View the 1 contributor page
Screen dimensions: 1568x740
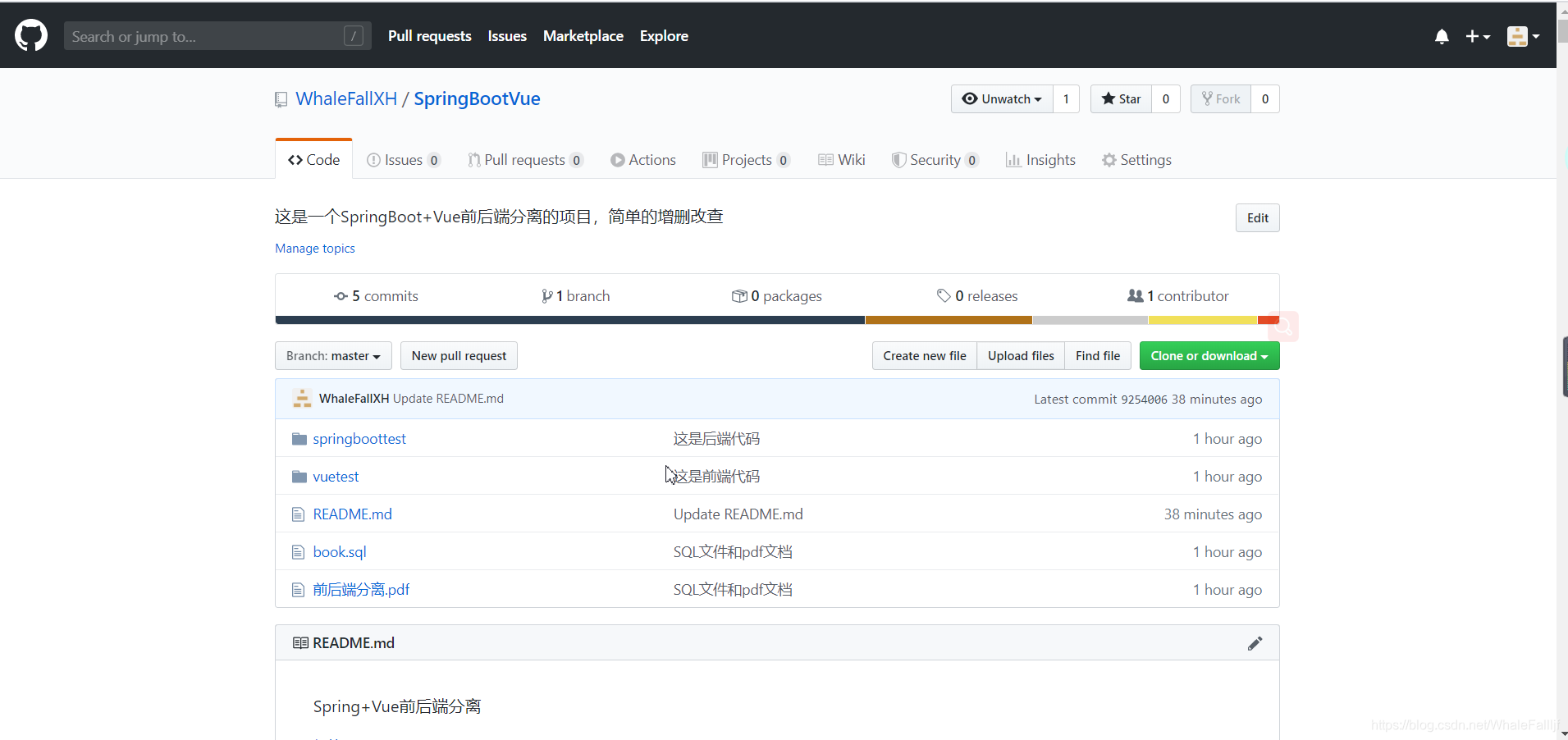[x=1177, y=296]
